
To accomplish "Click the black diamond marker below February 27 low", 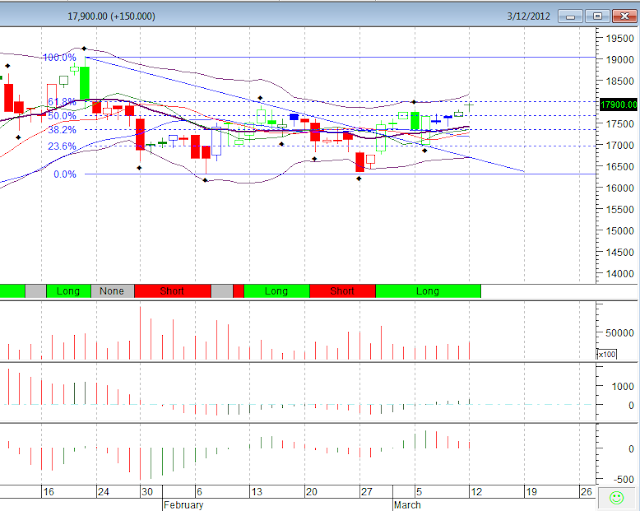I will pos(359,179).
